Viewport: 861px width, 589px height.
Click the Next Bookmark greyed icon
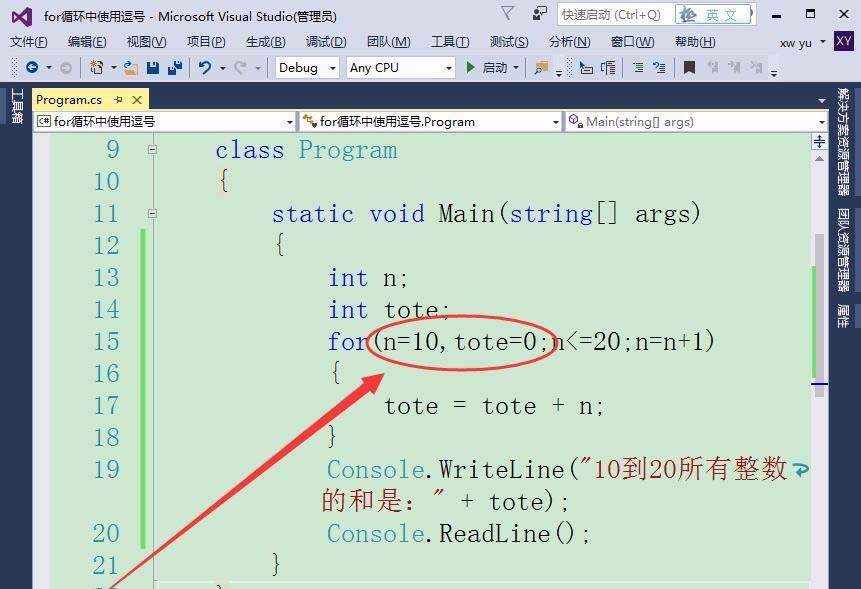[x=734, y=68]
